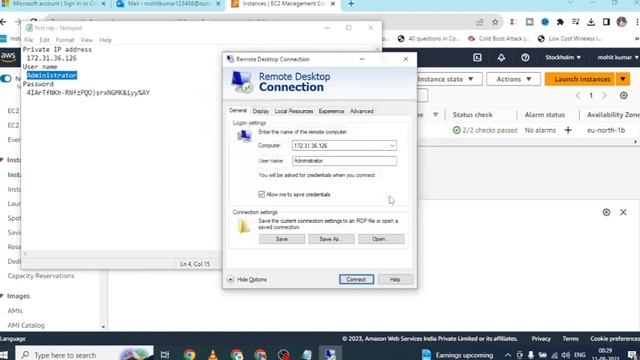
Task: Open Notepad File menu
Action: 29,40
